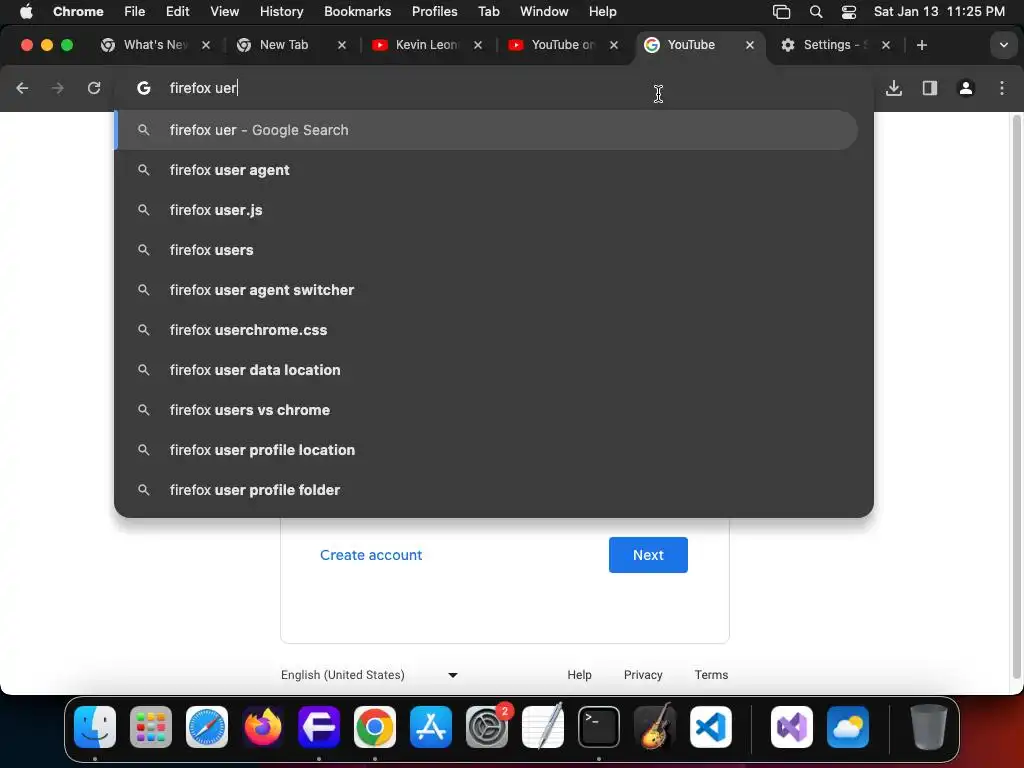This screenshot has width=1024, height=768.
Task: Switch to the New Tab tab
Action: [x=283, y=45]
